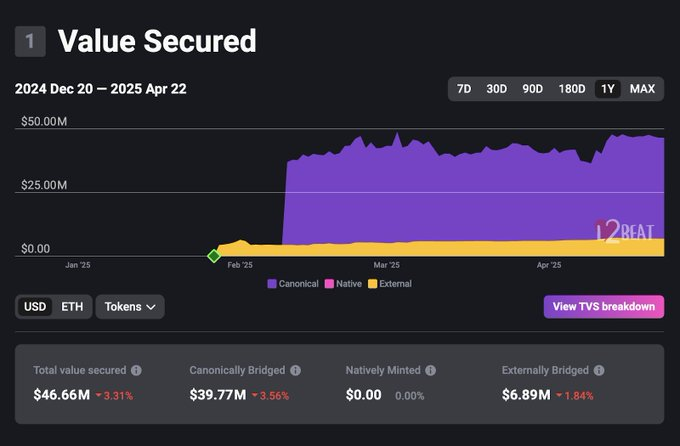Select the MAX time range

tap(642, 89)
